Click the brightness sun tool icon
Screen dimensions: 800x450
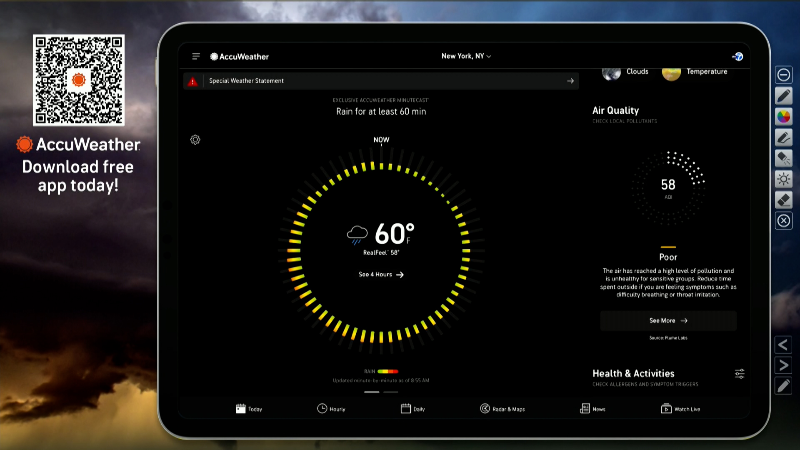pyautogui.click(x=784, y=179)
